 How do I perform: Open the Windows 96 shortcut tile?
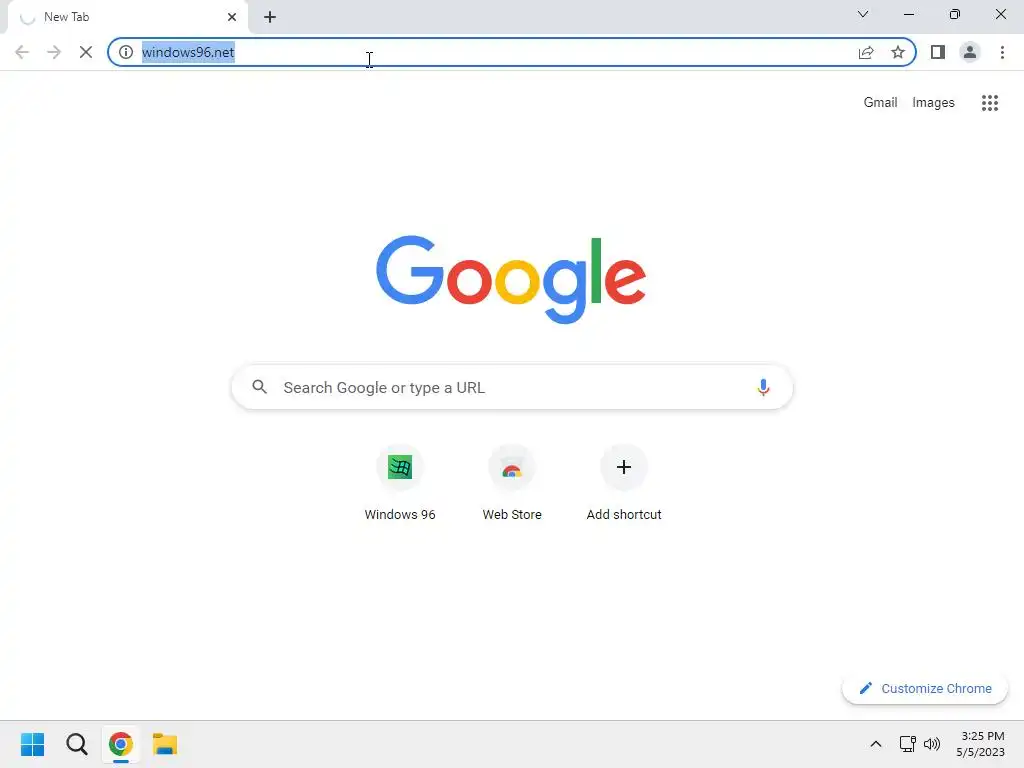pos(400,483)
